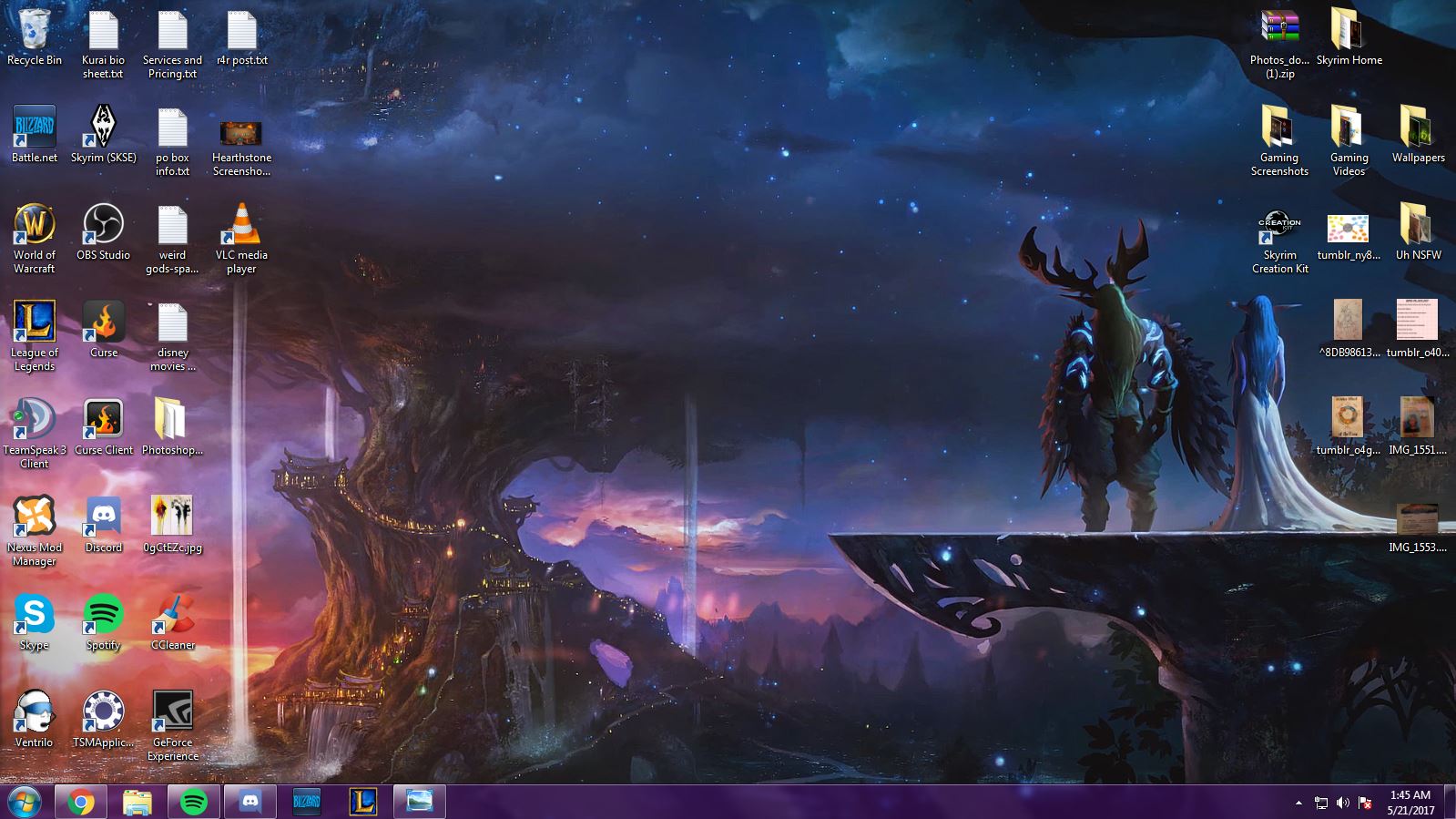
Task: Switch to Discord in the taskbar
Action: click(250, 803)
